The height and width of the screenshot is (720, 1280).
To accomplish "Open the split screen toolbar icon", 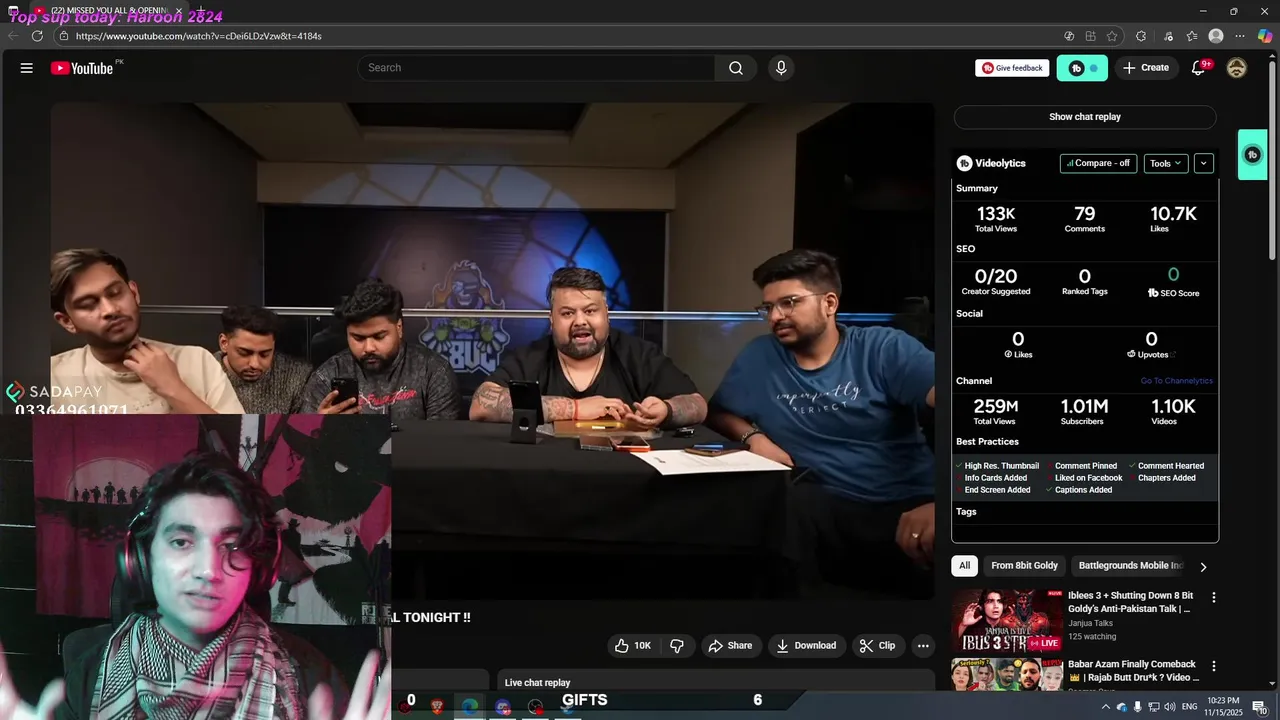I will (1090, 36).
